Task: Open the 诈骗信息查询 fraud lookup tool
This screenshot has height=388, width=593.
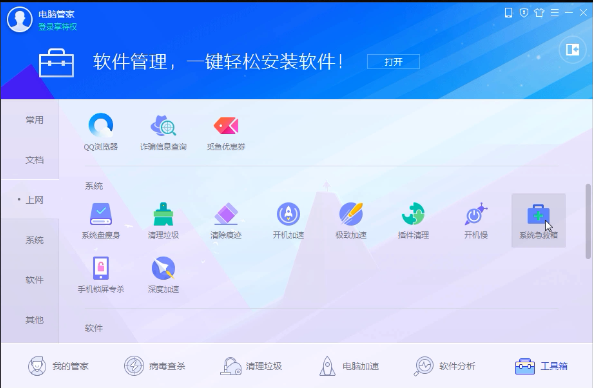Action: tap(163, 131)
